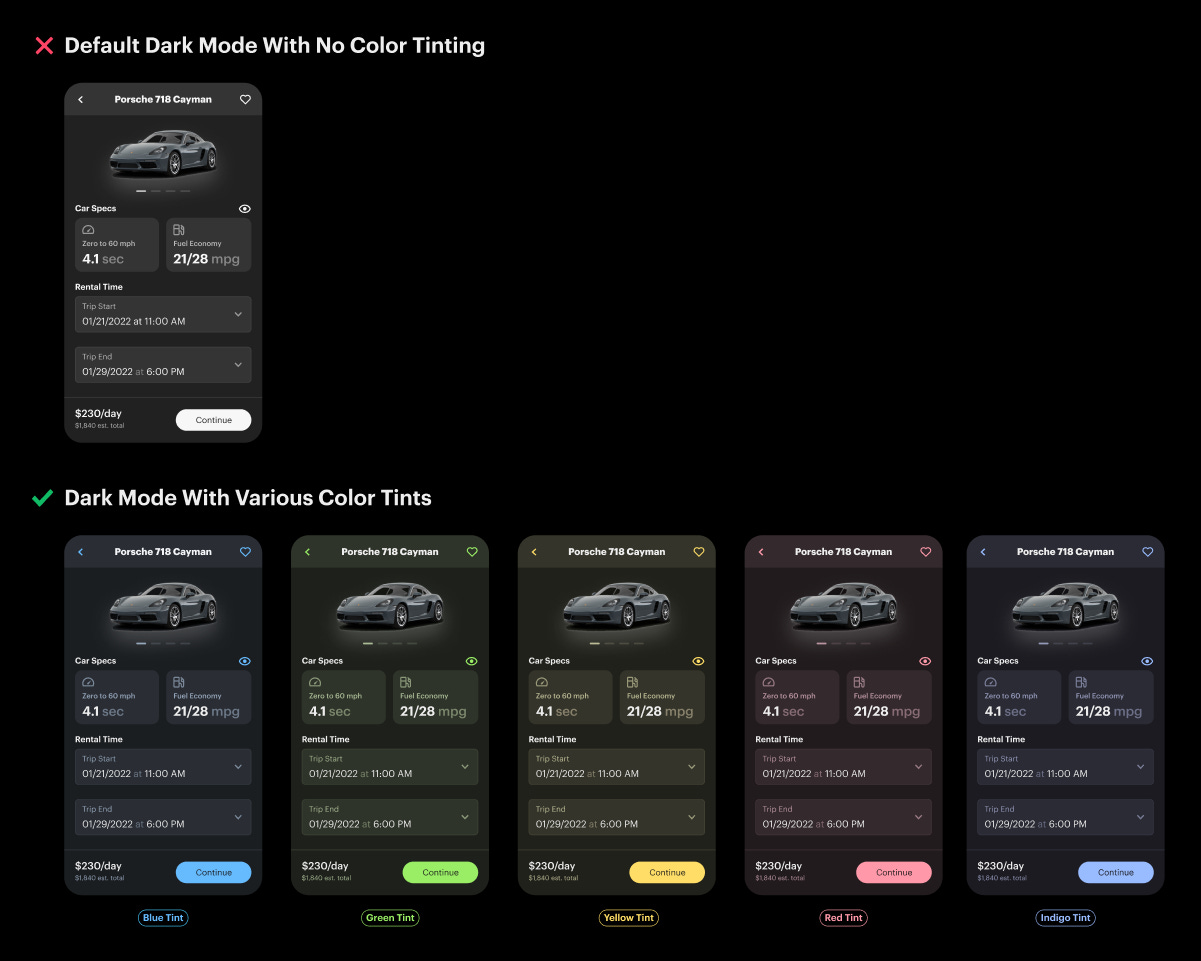Viewport: 1201px width, 961px height.
Task: Click speedometer icon in Green Tint mockup
Action: click(x=315, y=682)
